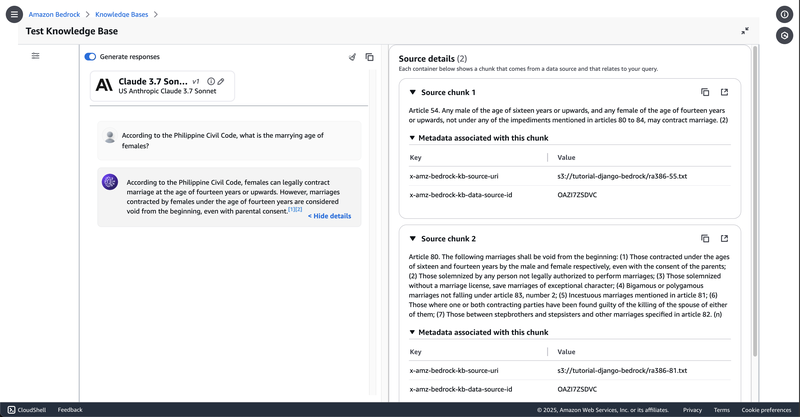
Task: Click the Test Knowledge Base title
Action: [72, 31]
